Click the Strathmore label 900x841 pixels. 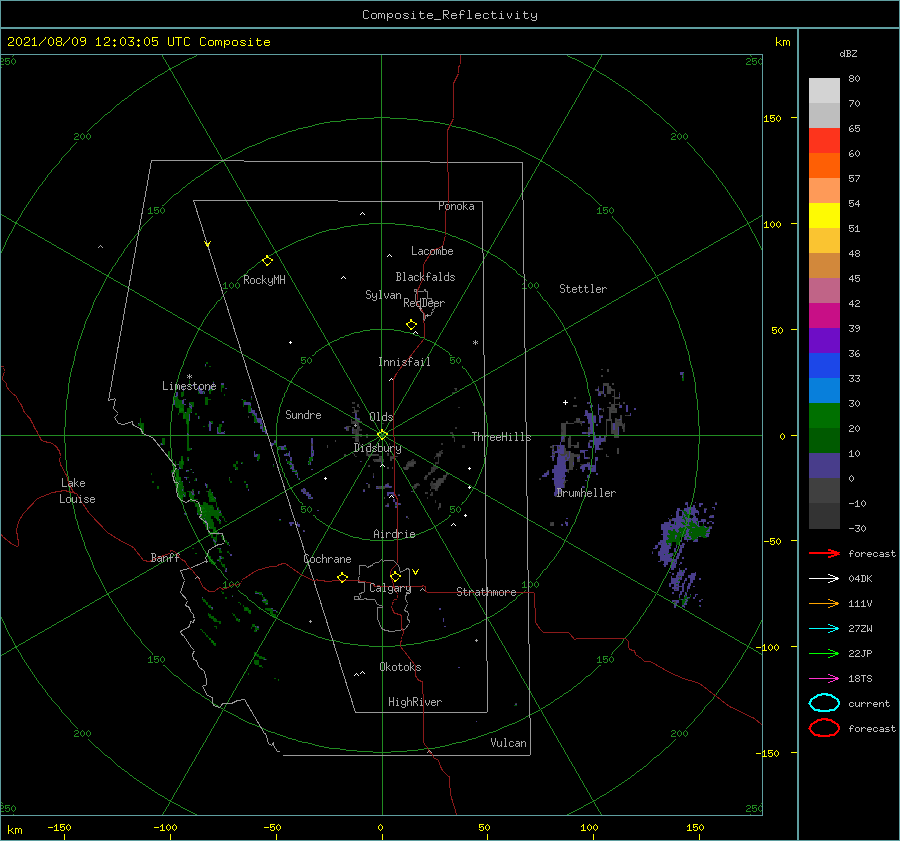[x=486, y=592]
